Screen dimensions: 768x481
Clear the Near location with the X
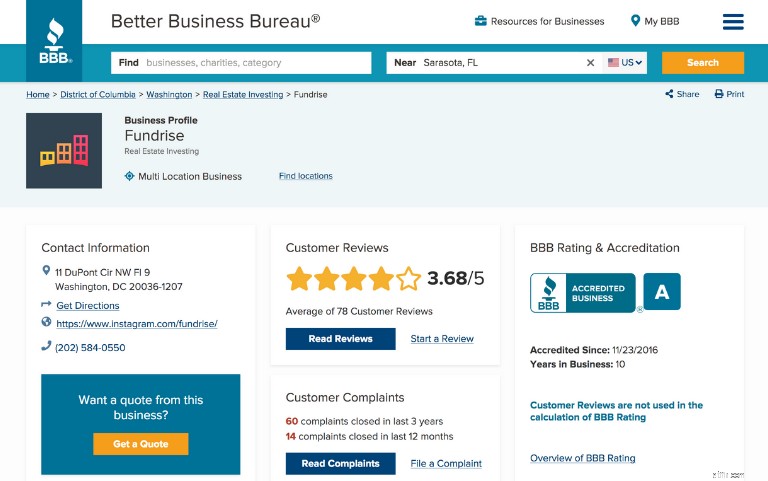tap(590, 63)
